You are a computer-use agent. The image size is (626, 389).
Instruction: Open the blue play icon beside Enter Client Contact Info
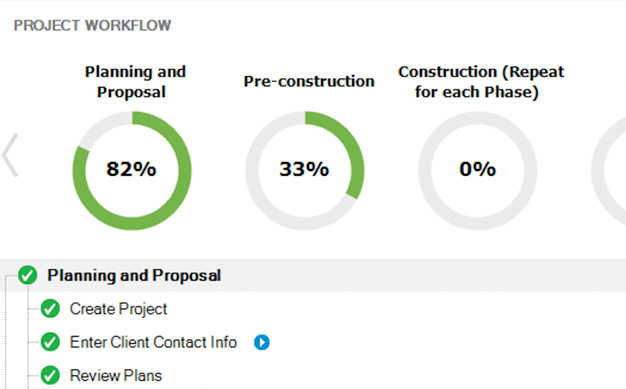point(262,342)
